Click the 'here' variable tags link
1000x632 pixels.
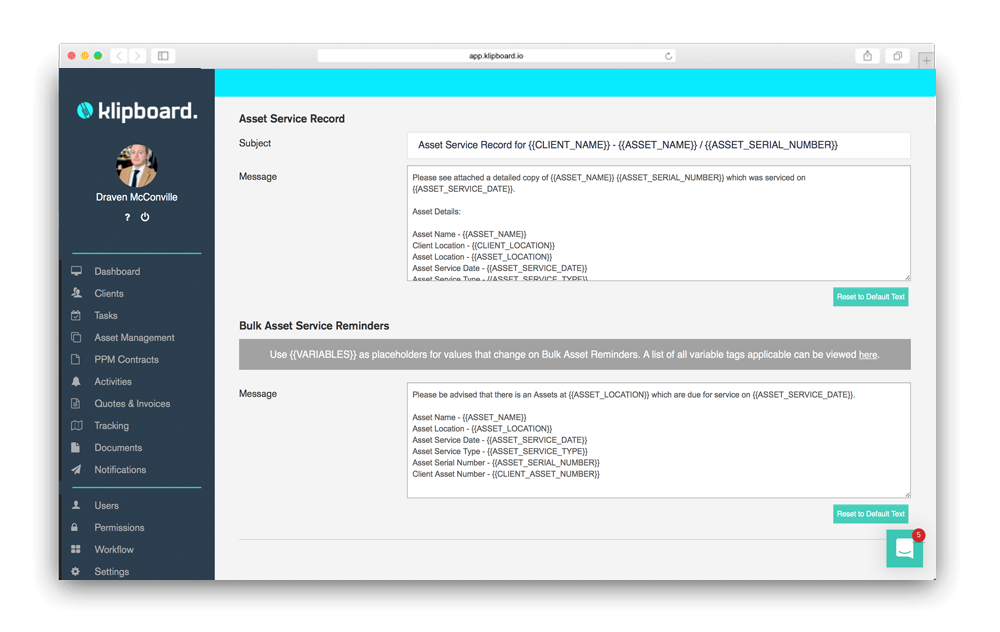point(867,355)
